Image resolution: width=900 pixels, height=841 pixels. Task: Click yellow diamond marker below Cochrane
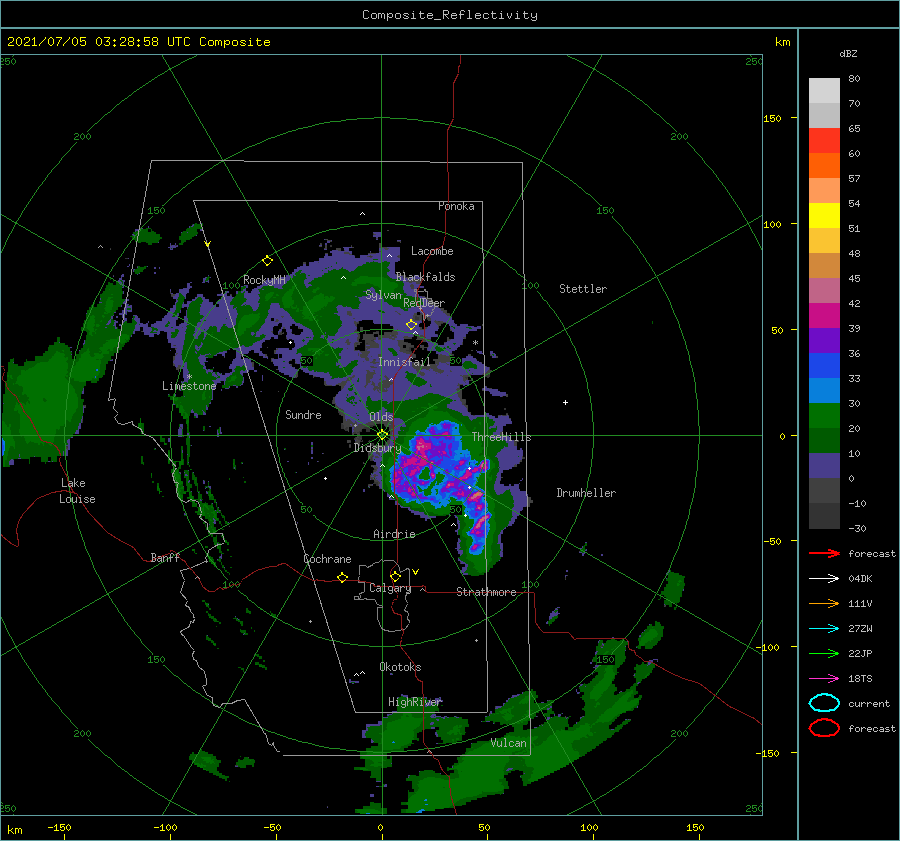click(x=343, y=578)
